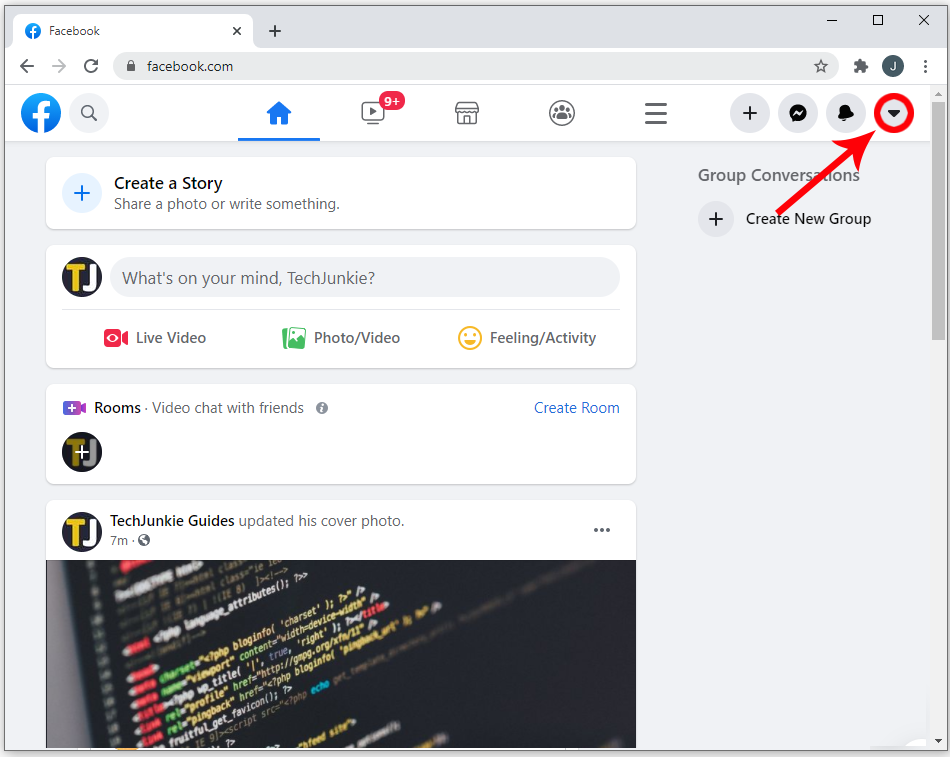
Task: Open the Watch video tab
Action: (x=373, y=113)
